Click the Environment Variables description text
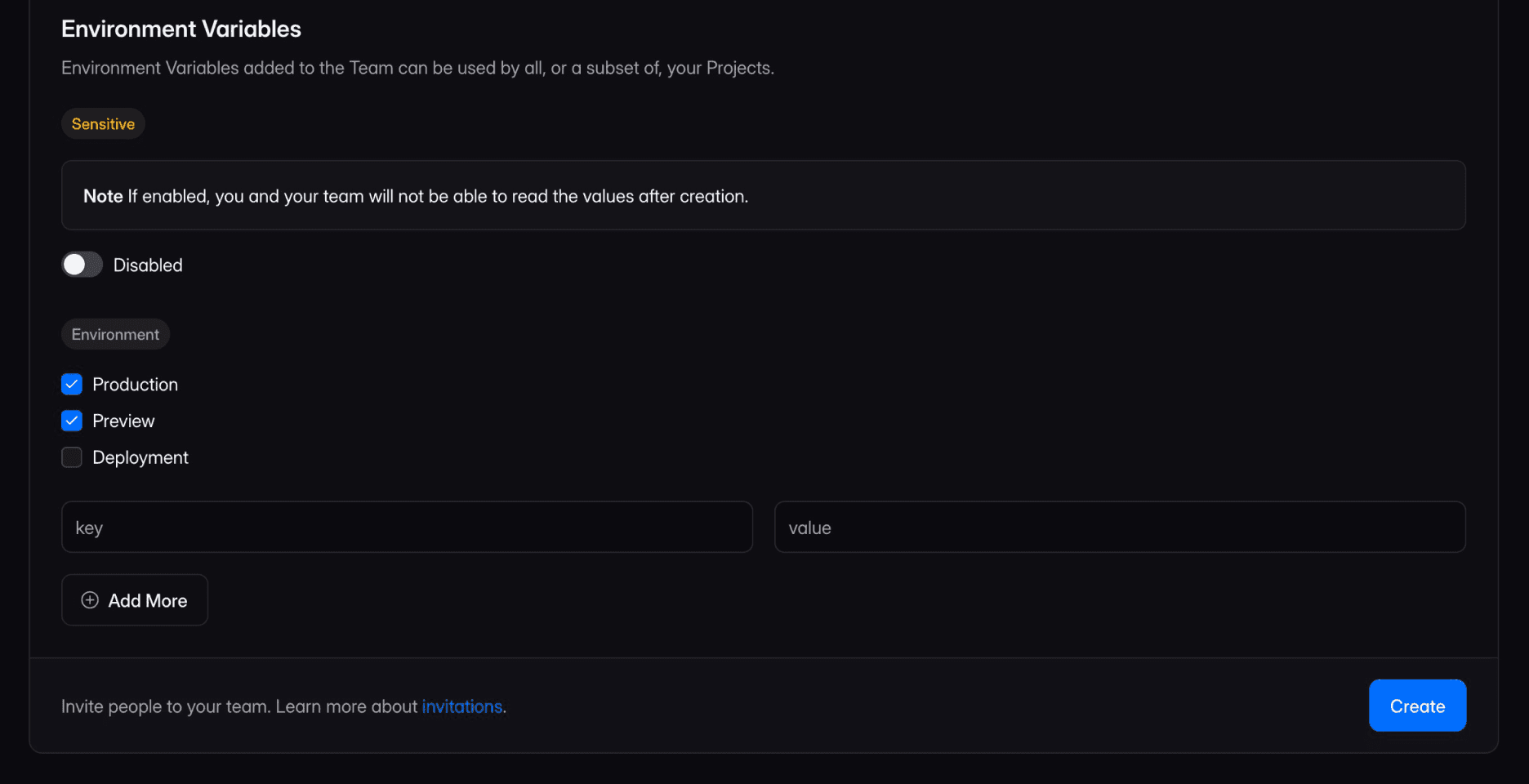The height and width of the screenshot is (784, 1529). 417,68
